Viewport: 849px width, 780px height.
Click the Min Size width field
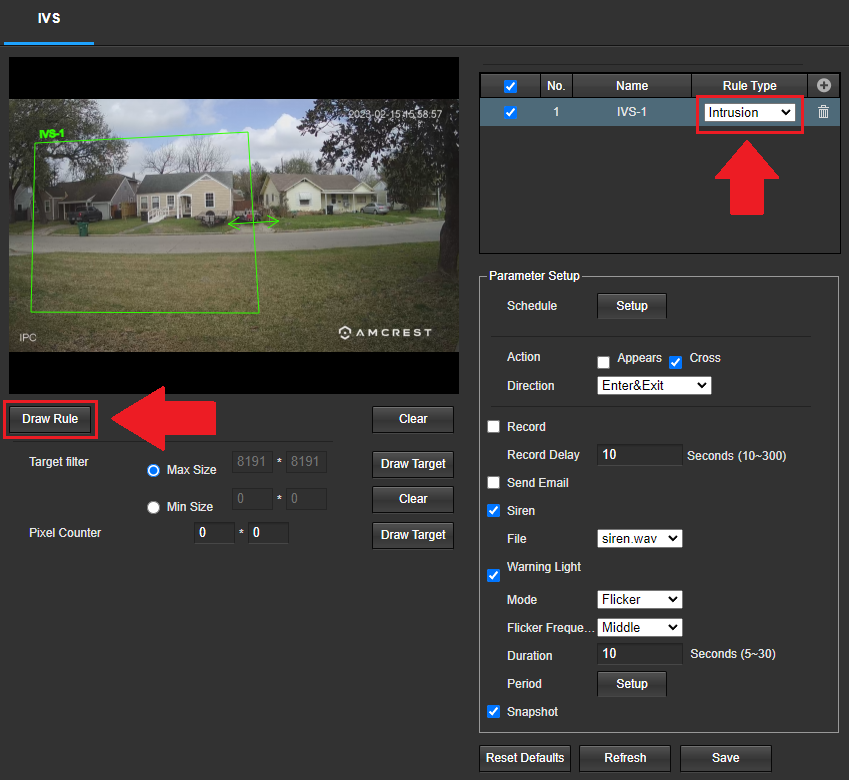(x=252, y=499)
